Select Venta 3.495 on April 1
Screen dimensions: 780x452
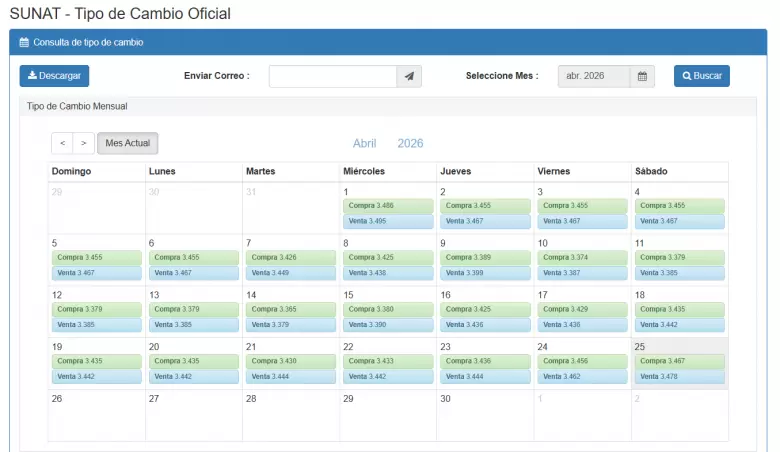(388, 221)
